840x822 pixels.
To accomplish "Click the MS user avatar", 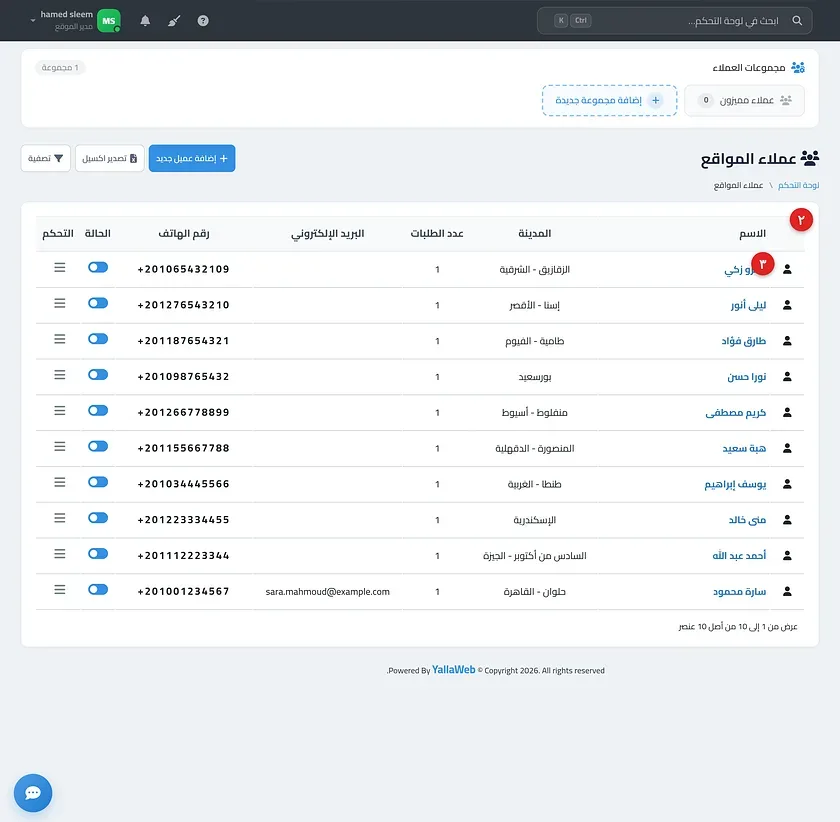I will coord(109,21).
